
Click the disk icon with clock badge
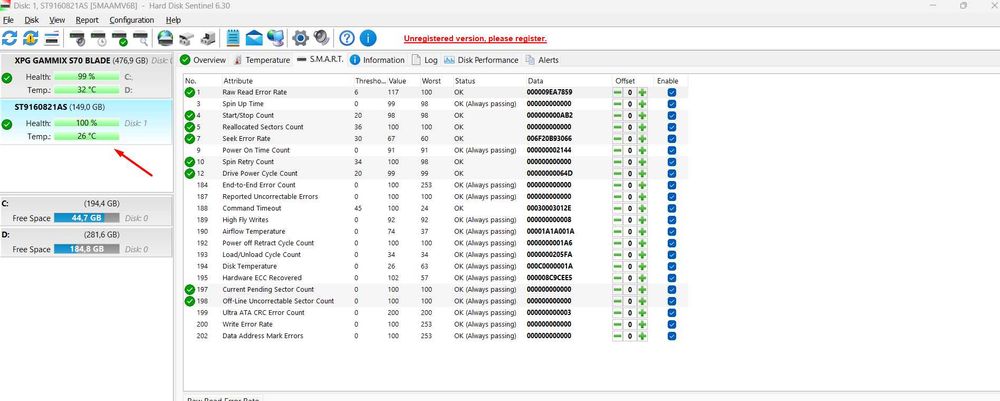point(98,38)
